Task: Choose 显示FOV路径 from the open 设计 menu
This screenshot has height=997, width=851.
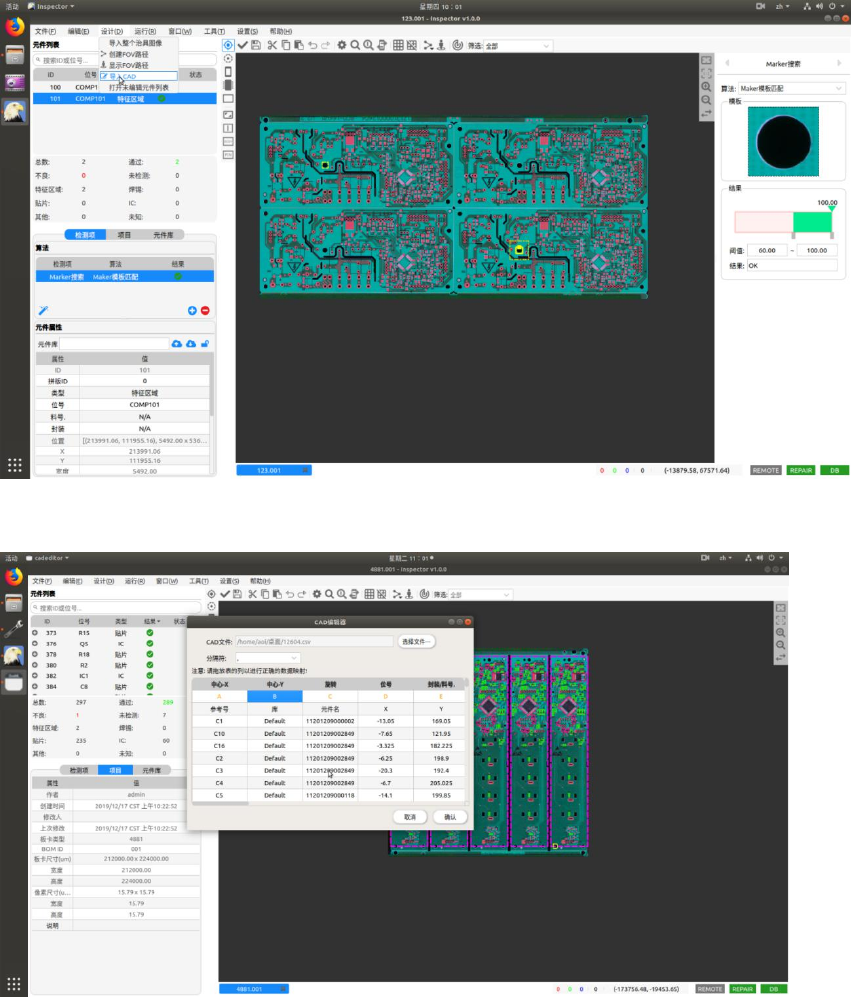Action: click(x=128, y=65)
